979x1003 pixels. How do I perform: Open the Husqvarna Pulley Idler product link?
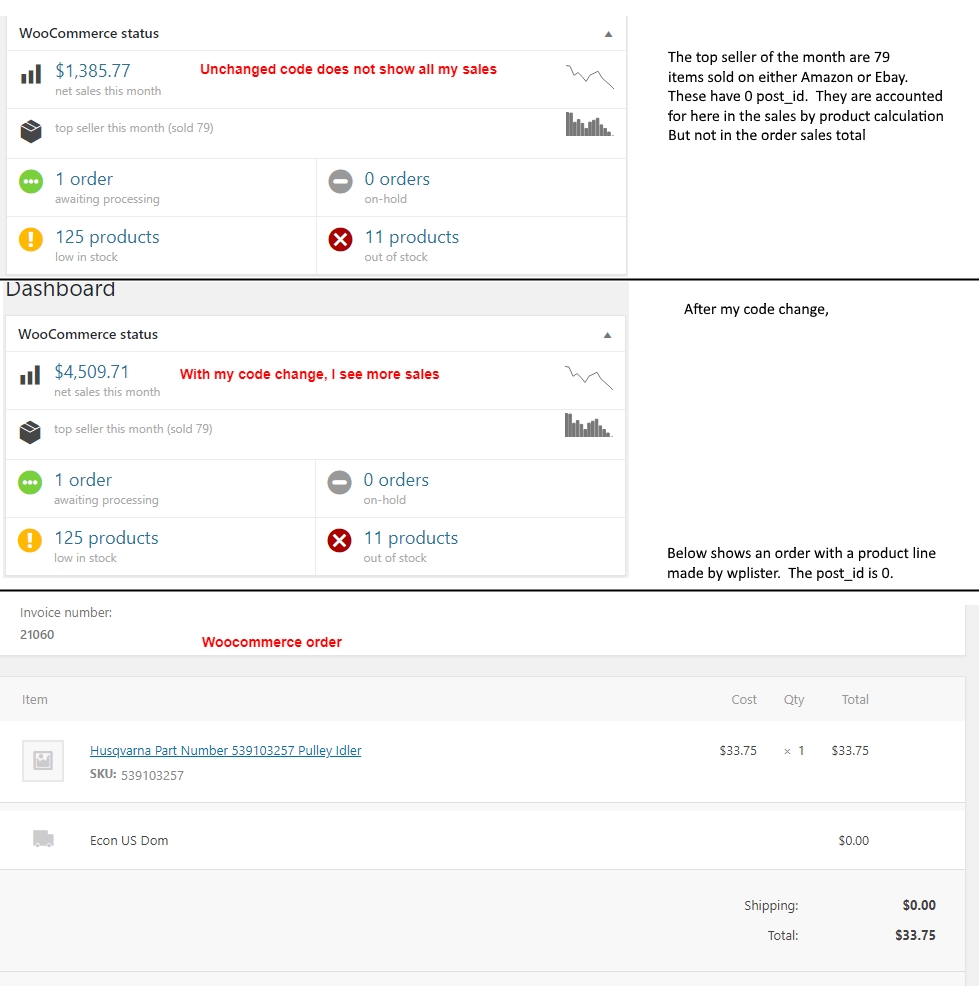tap(225, 751)
